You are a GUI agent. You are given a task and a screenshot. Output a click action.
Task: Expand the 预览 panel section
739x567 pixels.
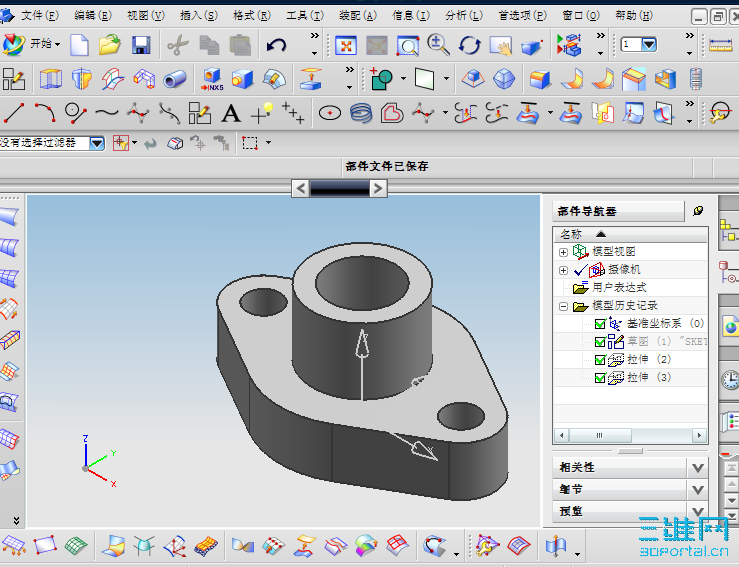pos(698,511)
